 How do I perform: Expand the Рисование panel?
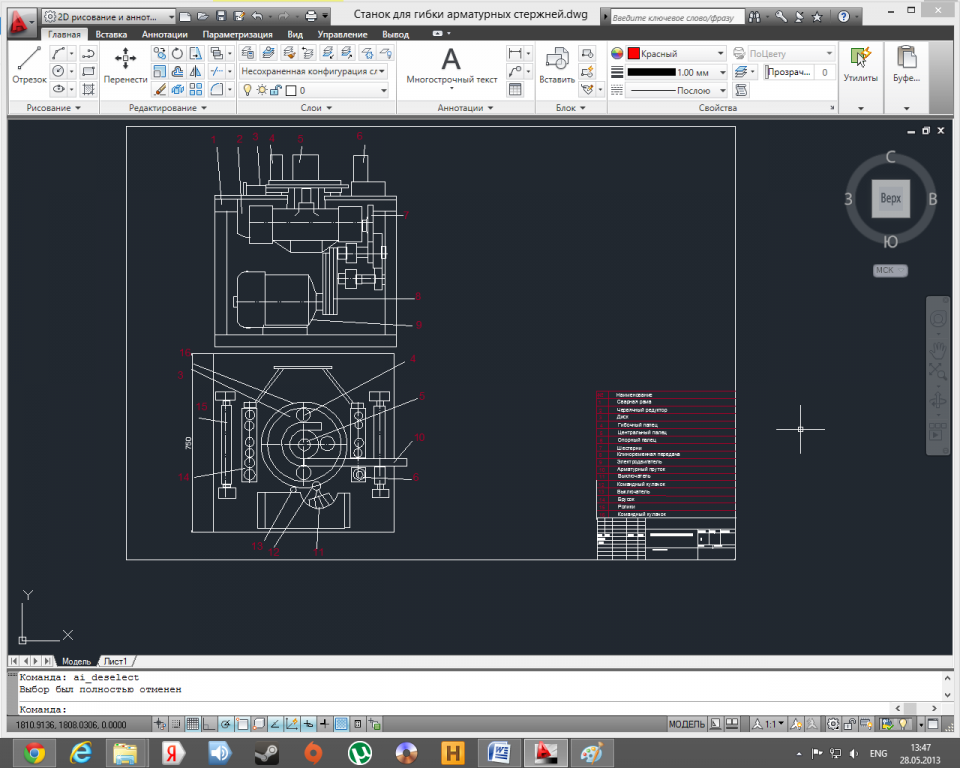[53, 108]
